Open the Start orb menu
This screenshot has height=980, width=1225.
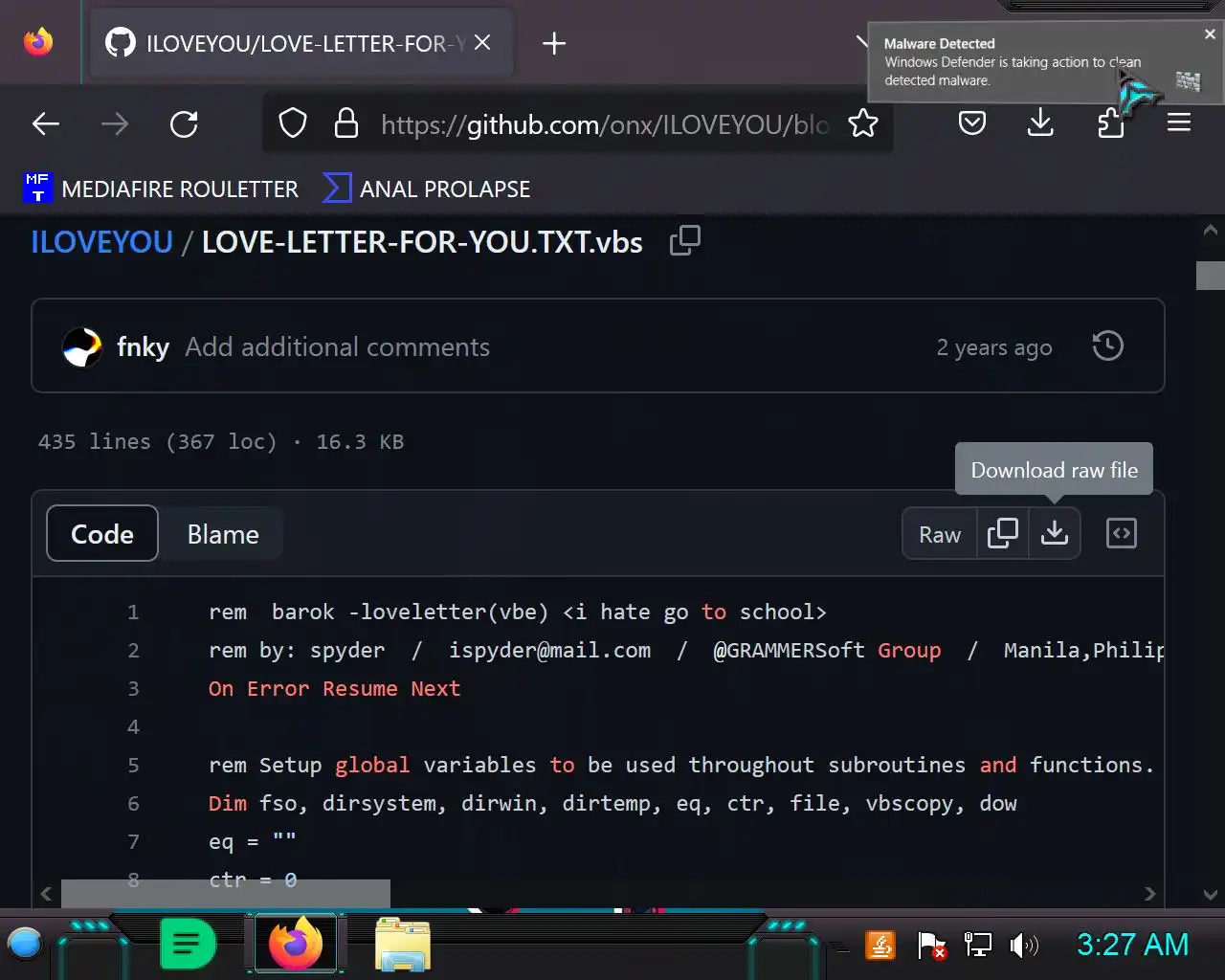pos(25,945)
